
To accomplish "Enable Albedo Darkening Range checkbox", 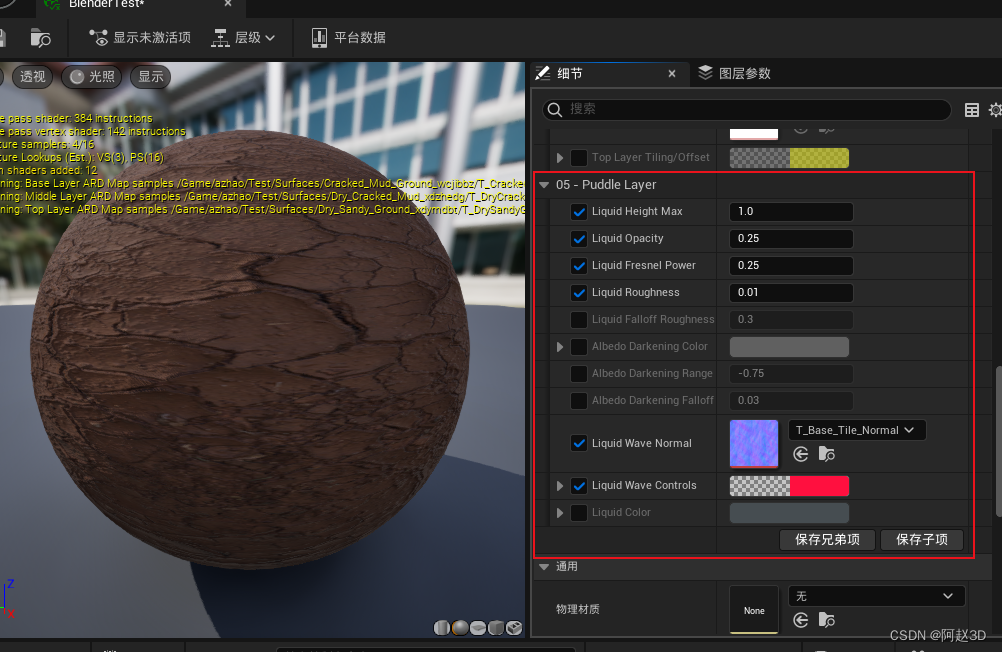I will click(x=579, y=373).
